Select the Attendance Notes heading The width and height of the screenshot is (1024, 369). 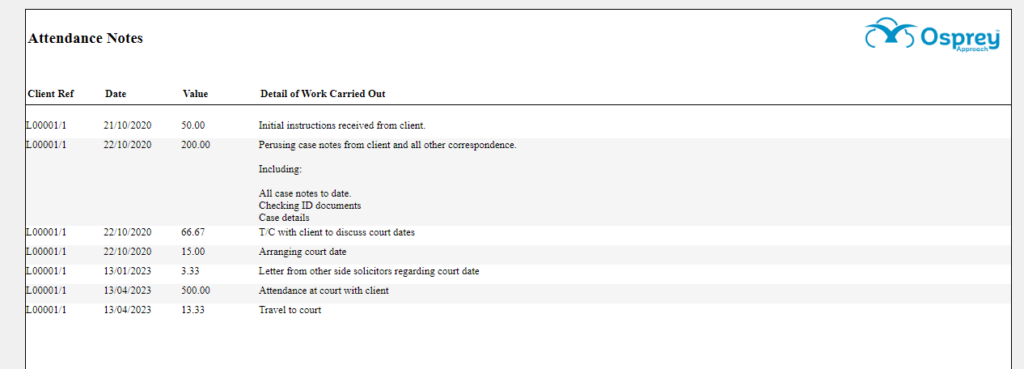tap(86, 39)
